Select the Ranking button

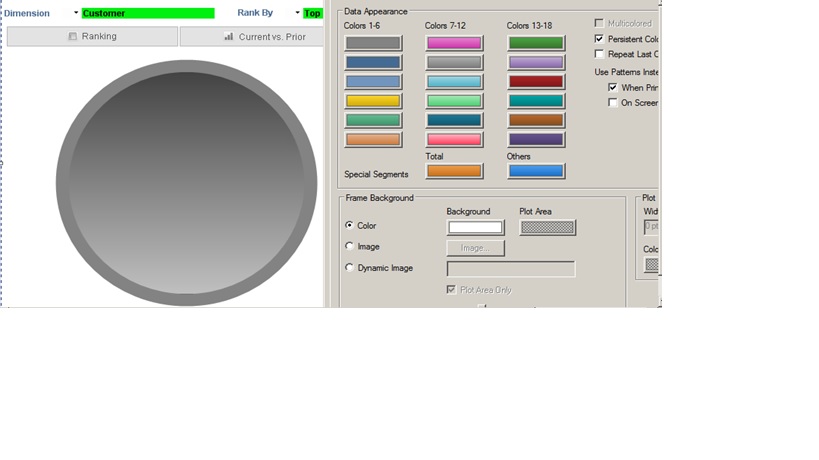[92, 37]
